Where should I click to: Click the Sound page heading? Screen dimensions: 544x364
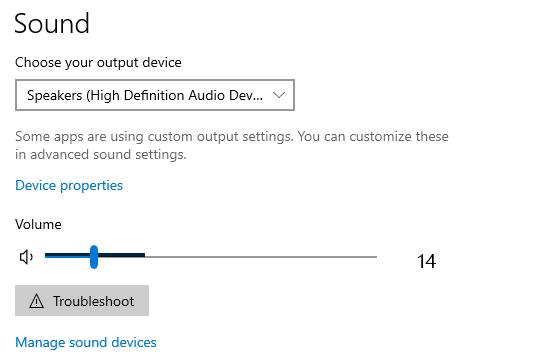coord(52,24)
